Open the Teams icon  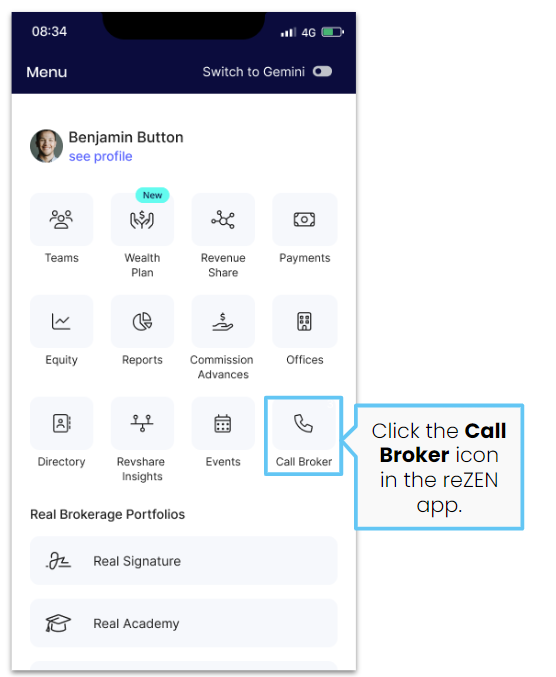coord(61,219)
